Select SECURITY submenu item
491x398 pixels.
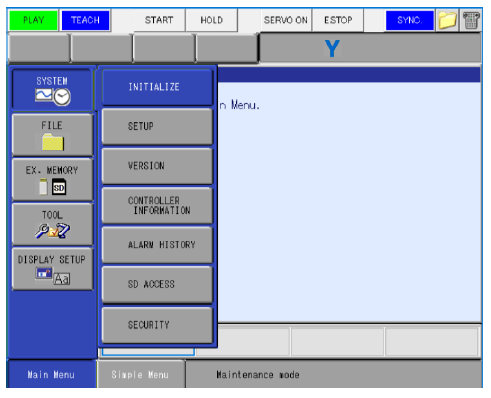click(157, 325)
